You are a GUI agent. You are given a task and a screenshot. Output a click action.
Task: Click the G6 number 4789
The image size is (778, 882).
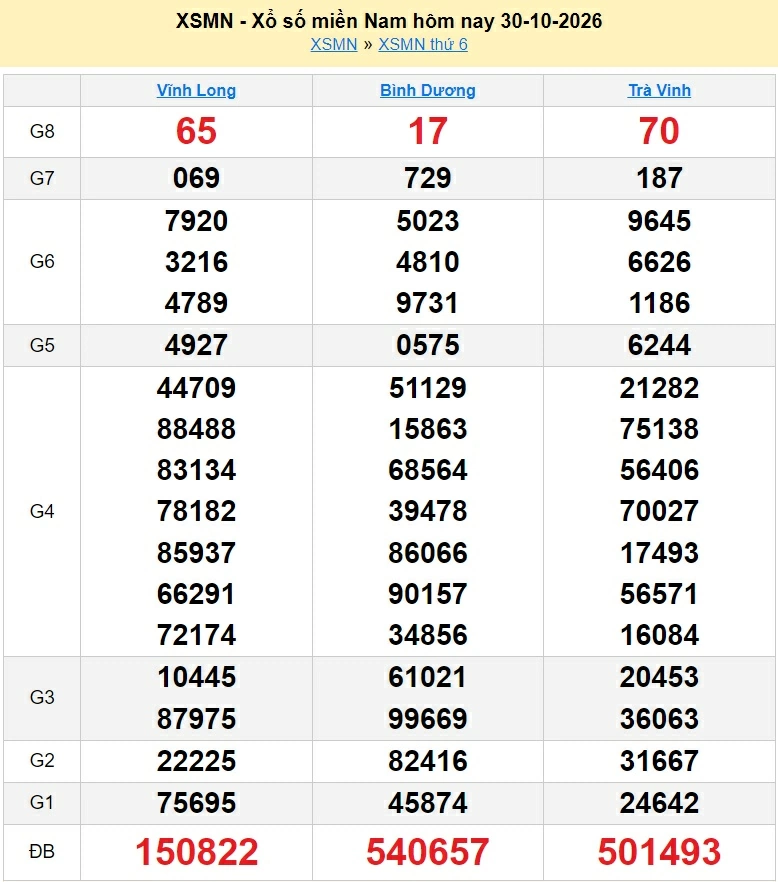[196, 303]
